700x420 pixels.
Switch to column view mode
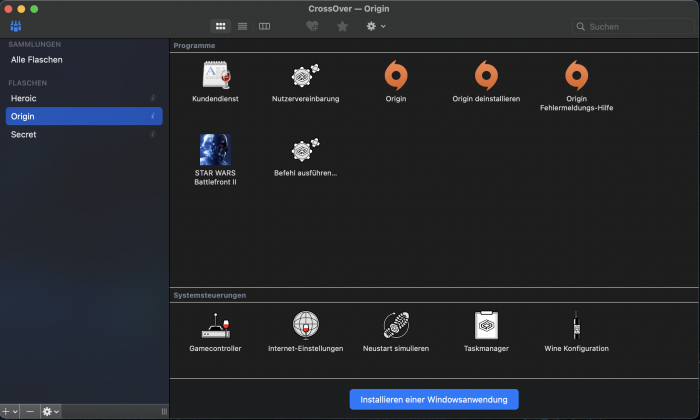pos(264,26)
